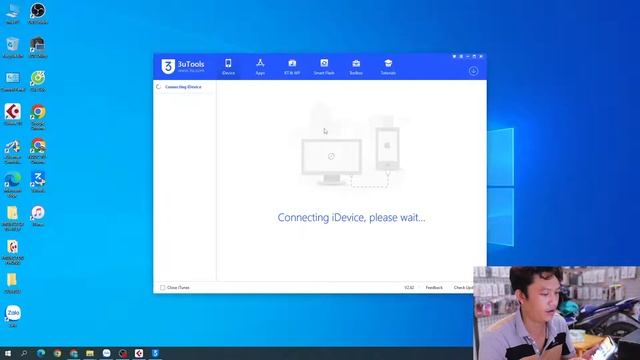Viewport: 640px width, 360px height.
Task: Open the green Cốc Cốc browser icon
Action: (38, 81)
